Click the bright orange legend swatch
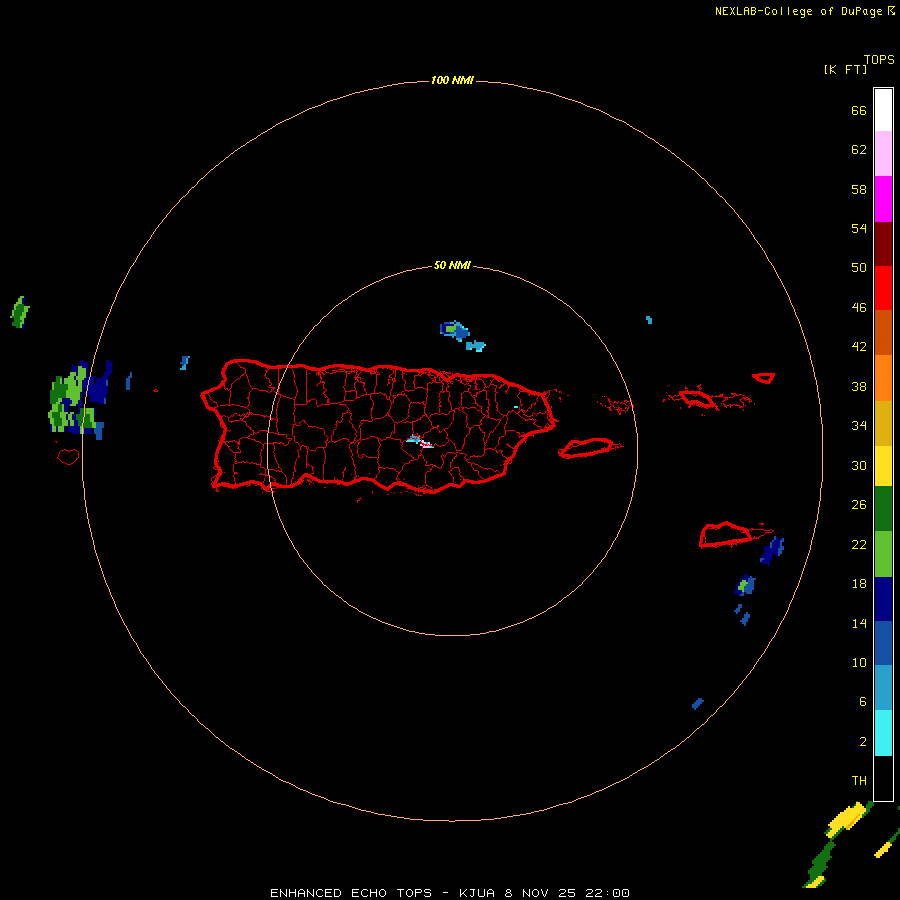This screenshot has height=900, width=900. pos(883,378)
